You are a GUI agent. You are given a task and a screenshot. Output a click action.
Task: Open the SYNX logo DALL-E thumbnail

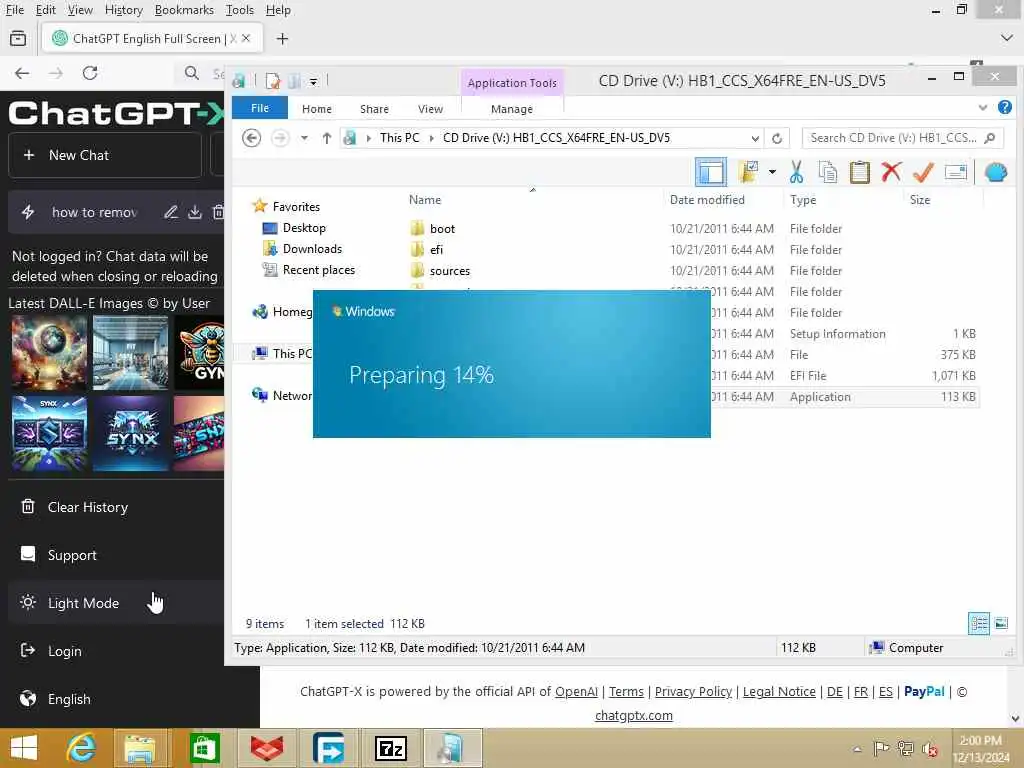click(x=131, y=433)
